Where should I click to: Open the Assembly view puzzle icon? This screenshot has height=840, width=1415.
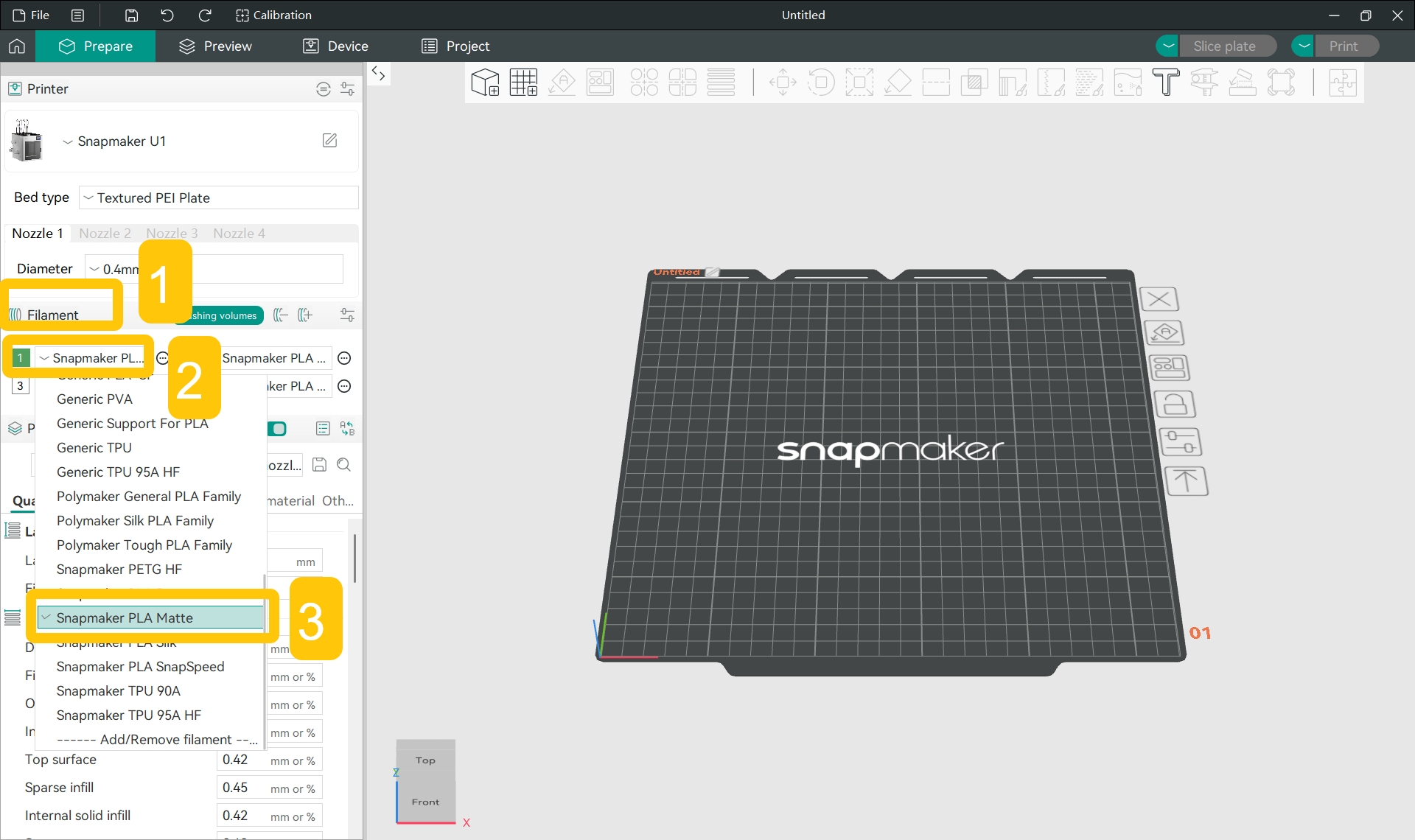point(1343,83)
